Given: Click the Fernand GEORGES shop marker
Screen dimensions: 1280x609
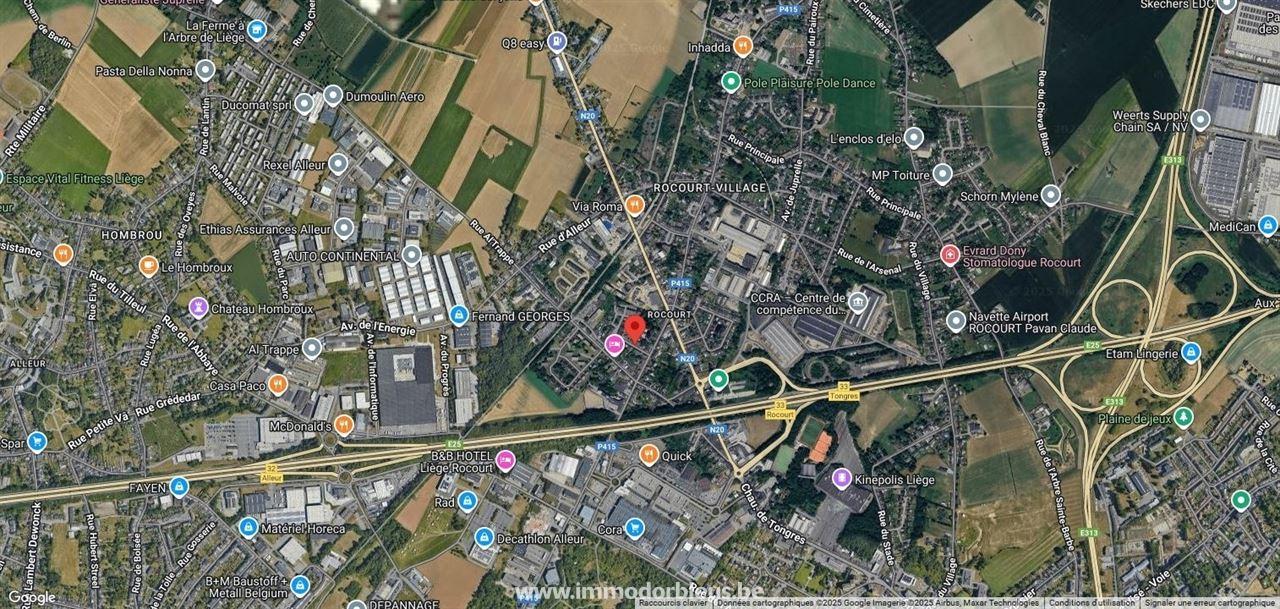Looking at the screenshot, I should pyautogui.click(x=459, y=316).
